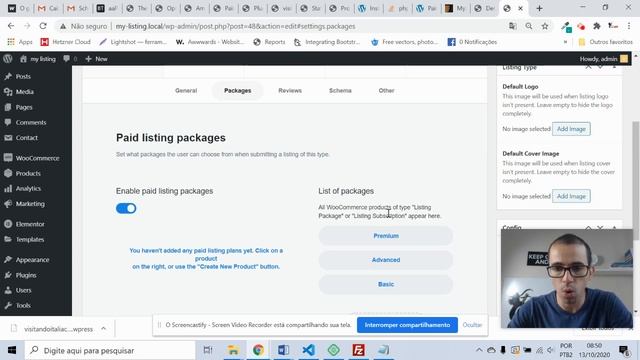This screenshot has height=360, width=640.
Task: Click the Windows Start button
Action: tap(12, 350)
